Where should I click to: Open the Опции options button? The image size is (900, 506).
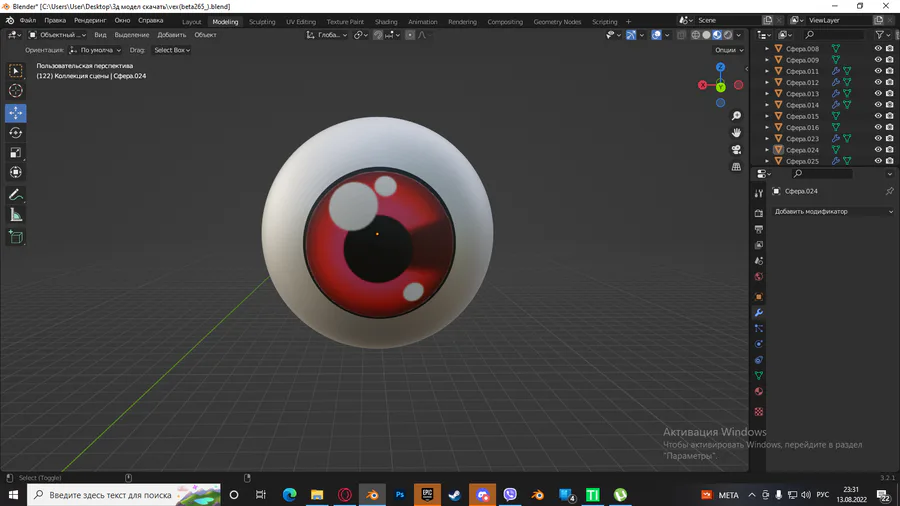click(729, 50)
